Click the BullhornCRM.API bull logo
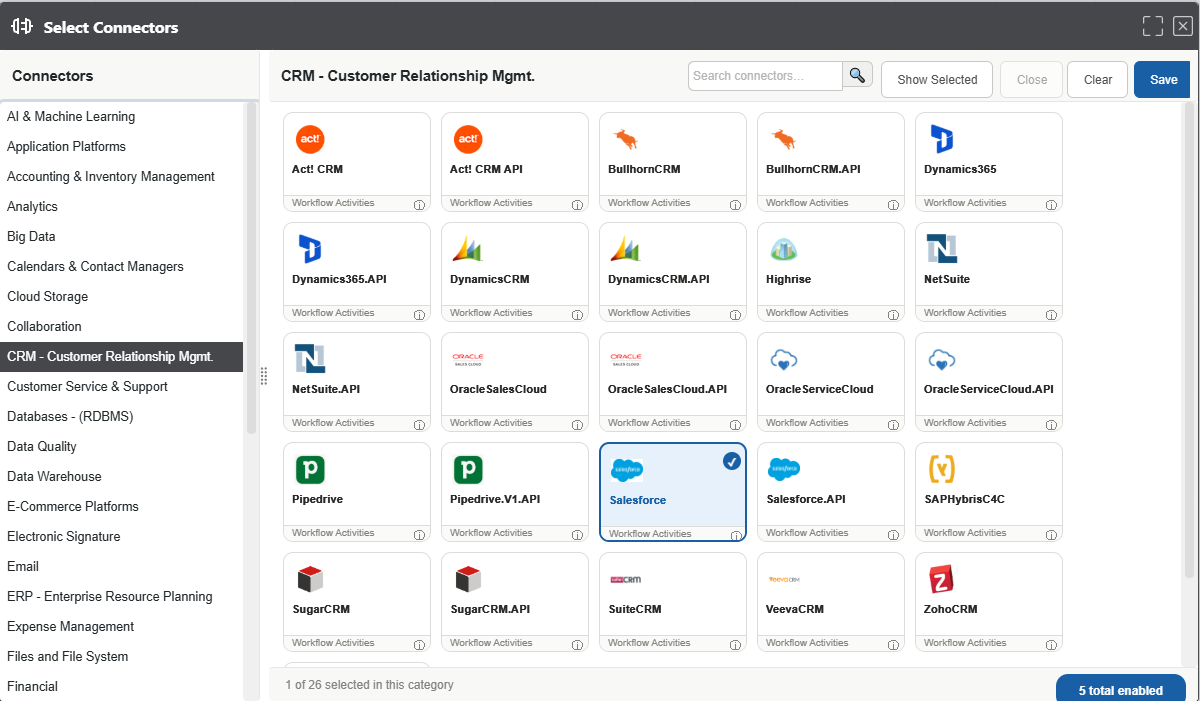Viewport: 1200px width, 701px height. (x=784, y=139)
